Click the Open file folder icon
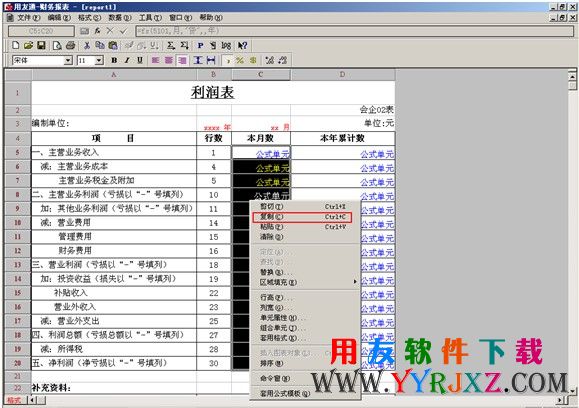Screen dimensions: 579x408 [28, 45]
